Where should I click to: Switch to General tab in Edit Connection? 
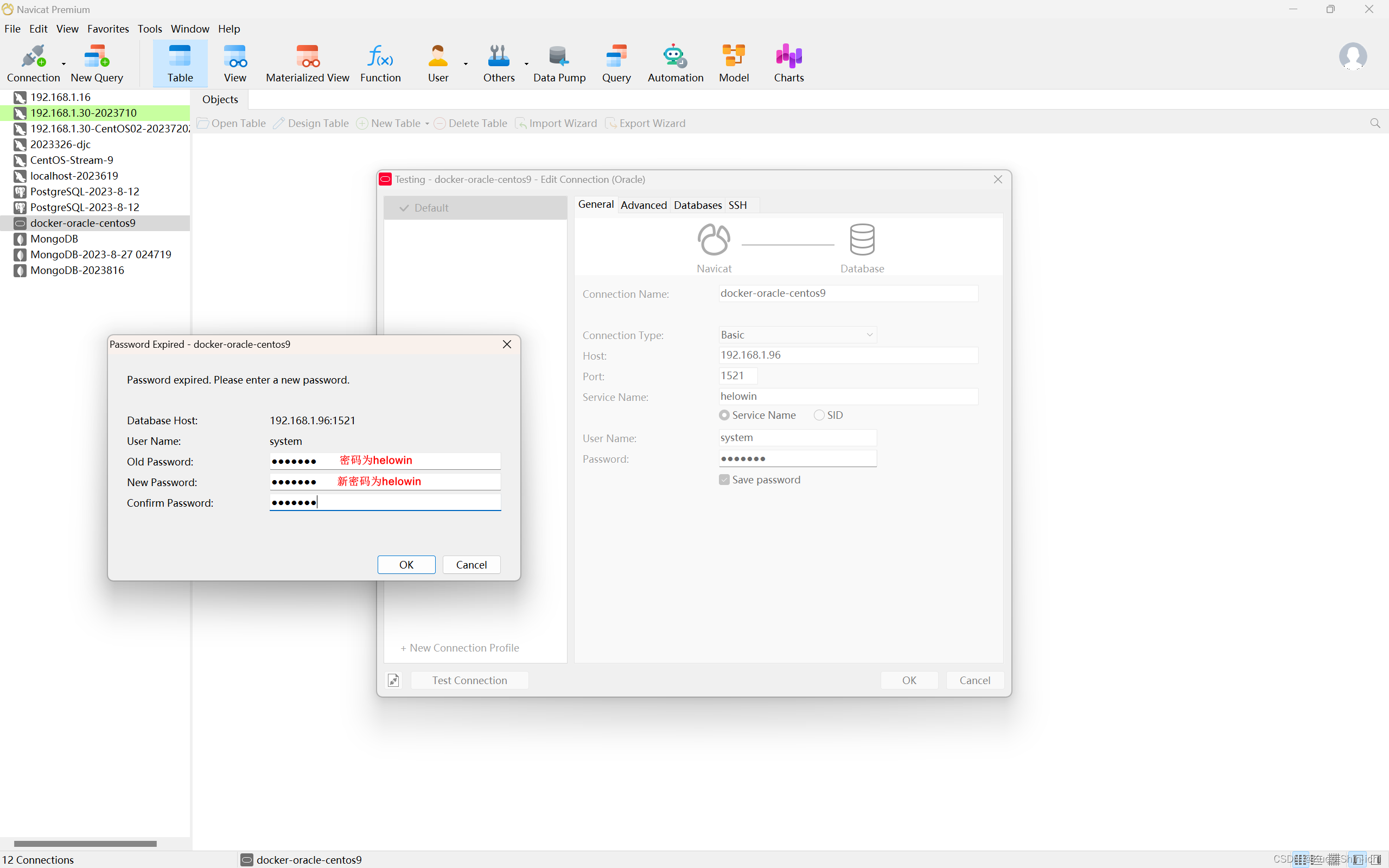coord(596,205)
